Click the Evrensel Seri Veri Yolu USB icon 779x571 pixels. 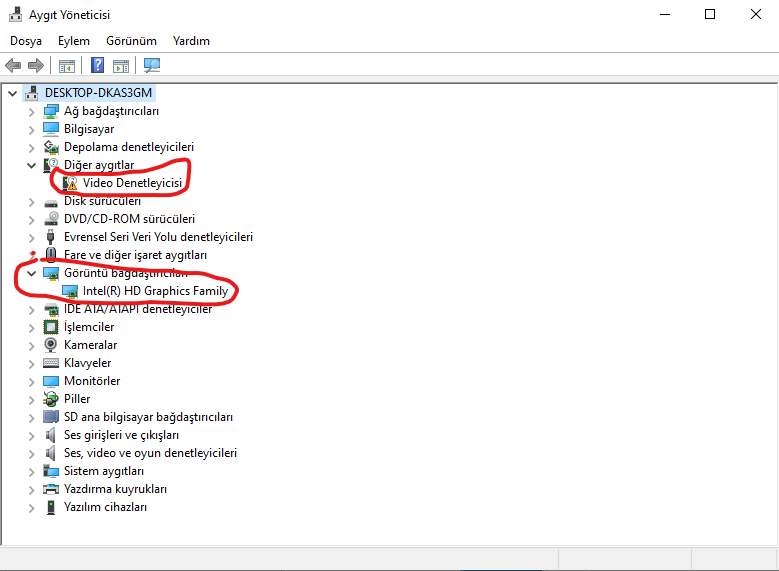click(x=50, y=237)
